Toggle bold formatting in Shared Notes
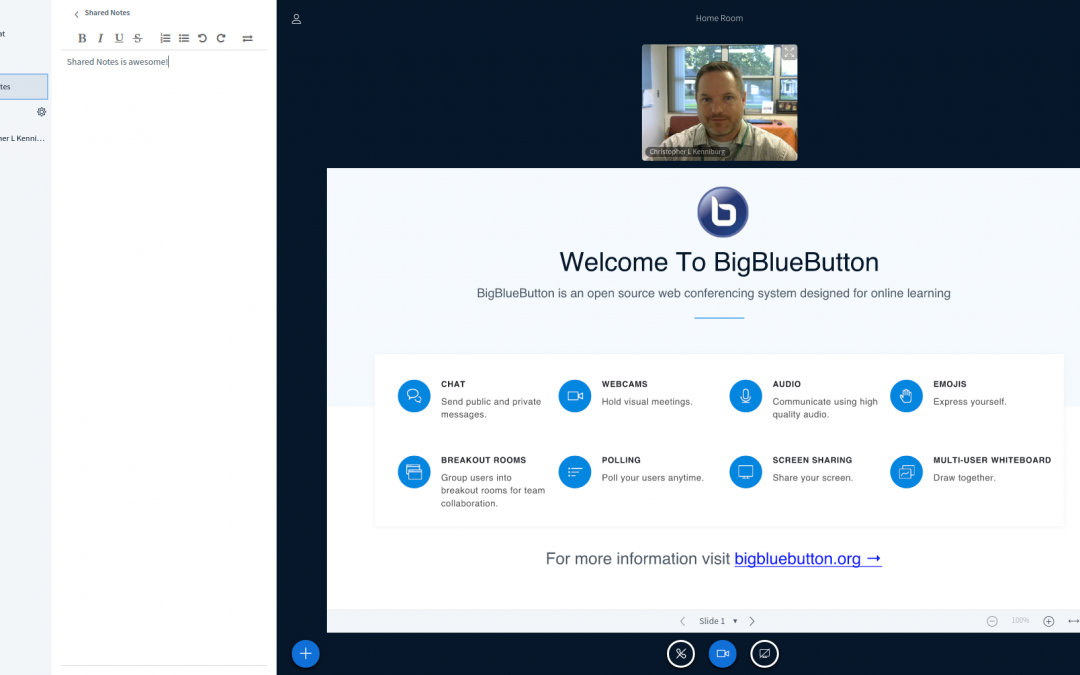The width and height of the screenshot is (1080, 675). (x=82, y=39)
